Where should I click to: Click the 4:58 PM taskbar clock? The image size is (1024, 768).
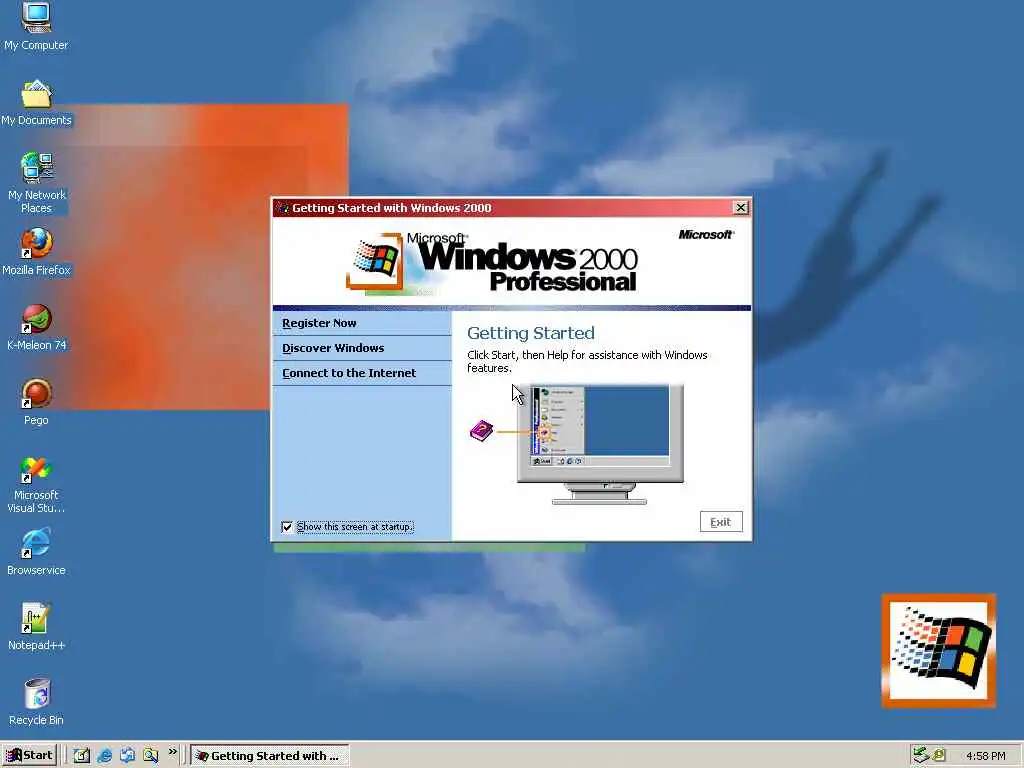point(985,756)
